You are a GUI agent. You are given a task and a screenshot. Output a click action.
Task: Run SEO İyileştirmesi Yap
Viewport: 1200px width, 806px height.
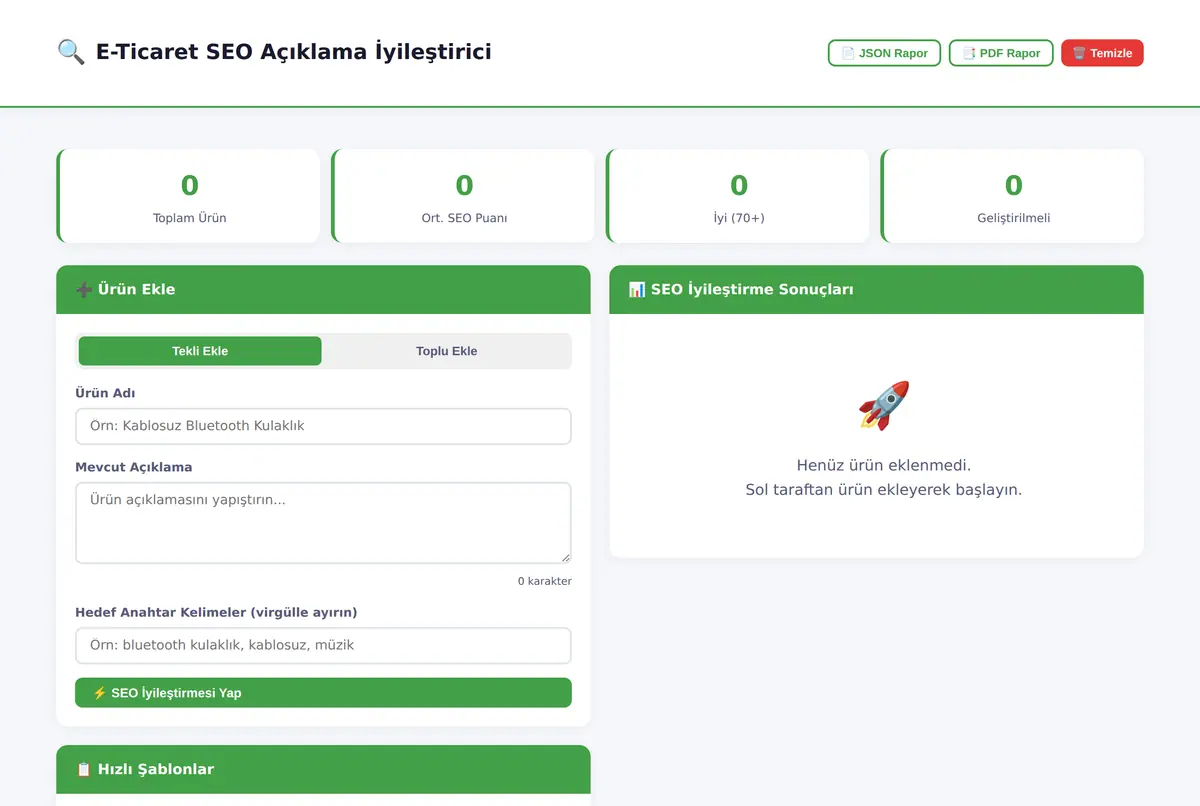[323, 692]
